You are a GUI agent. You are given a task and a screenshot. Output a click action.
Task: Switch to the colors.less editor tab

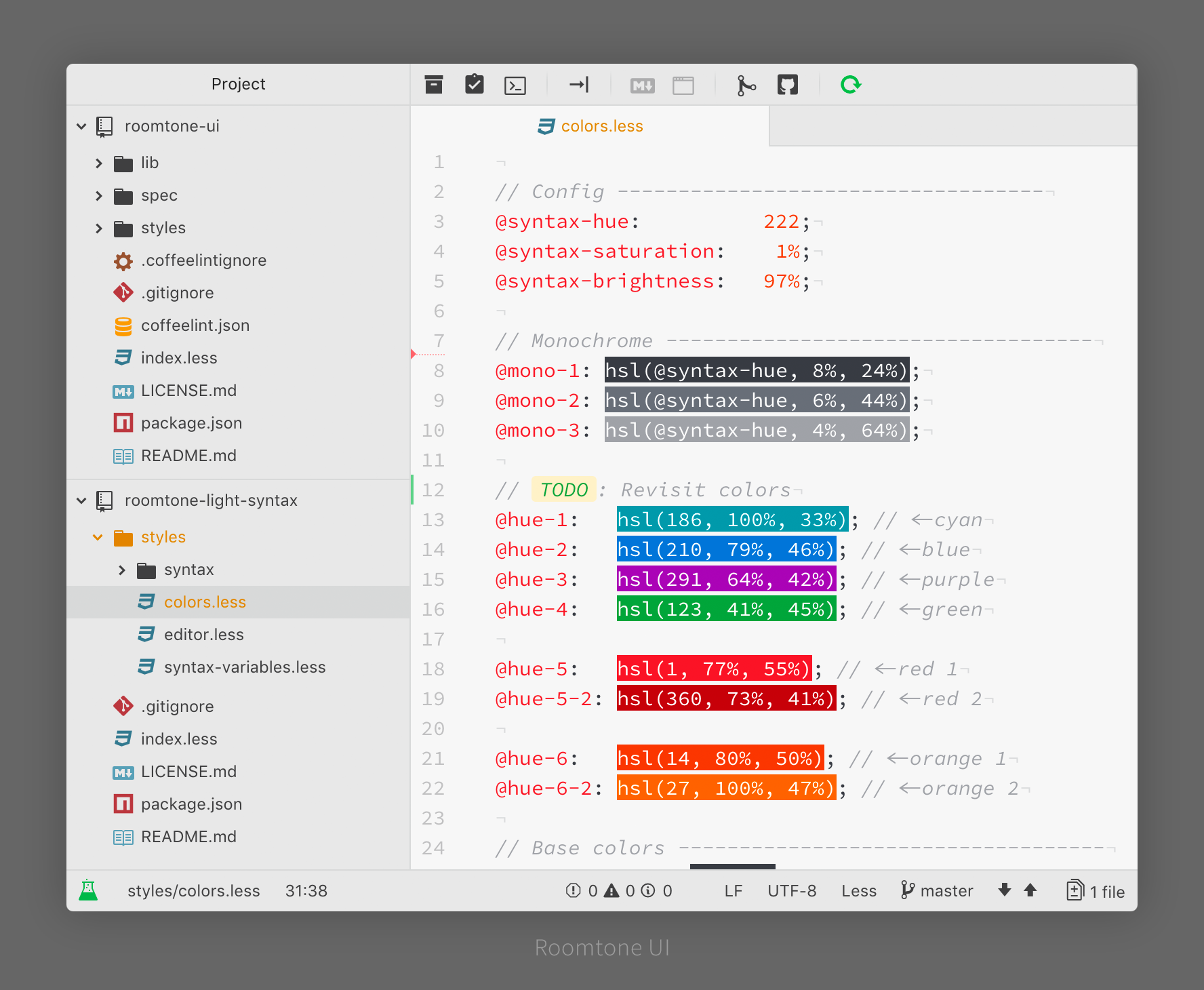[x=590, y=126]
